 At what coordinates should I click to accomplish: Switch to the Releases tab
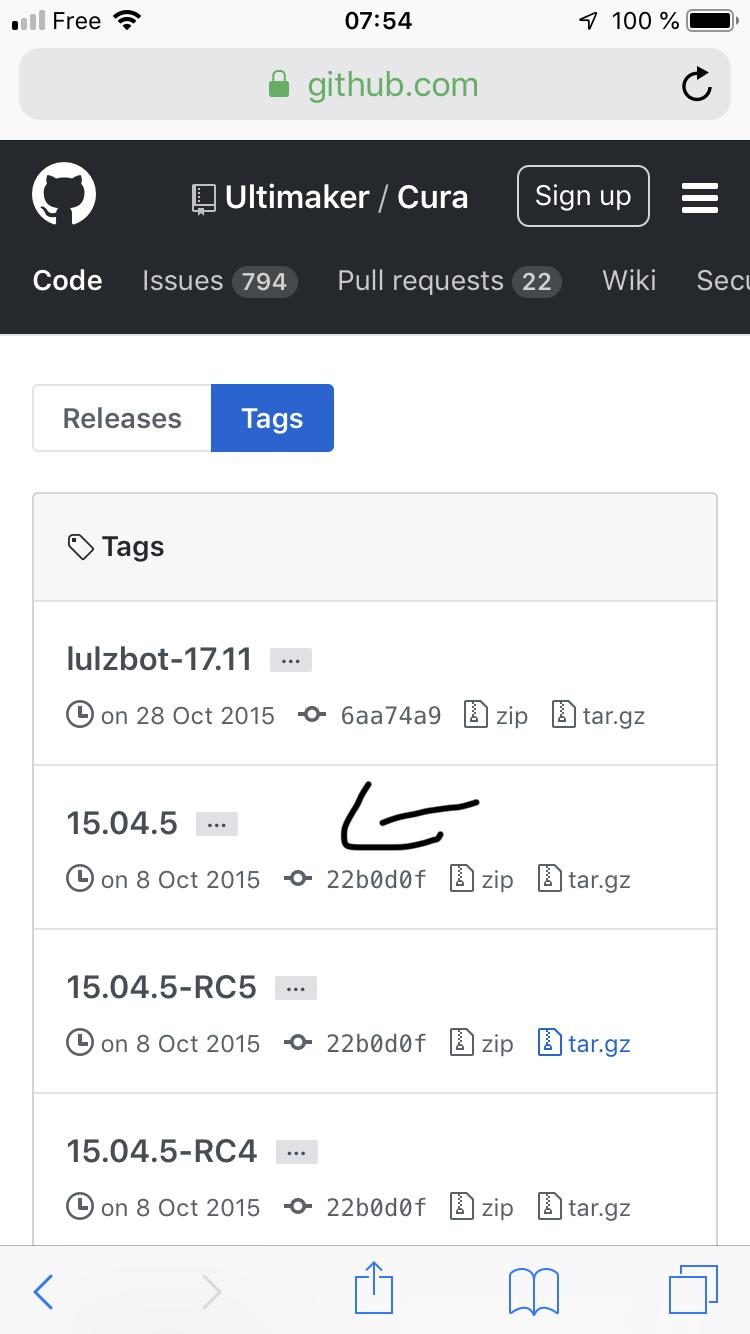pos(122,418)
